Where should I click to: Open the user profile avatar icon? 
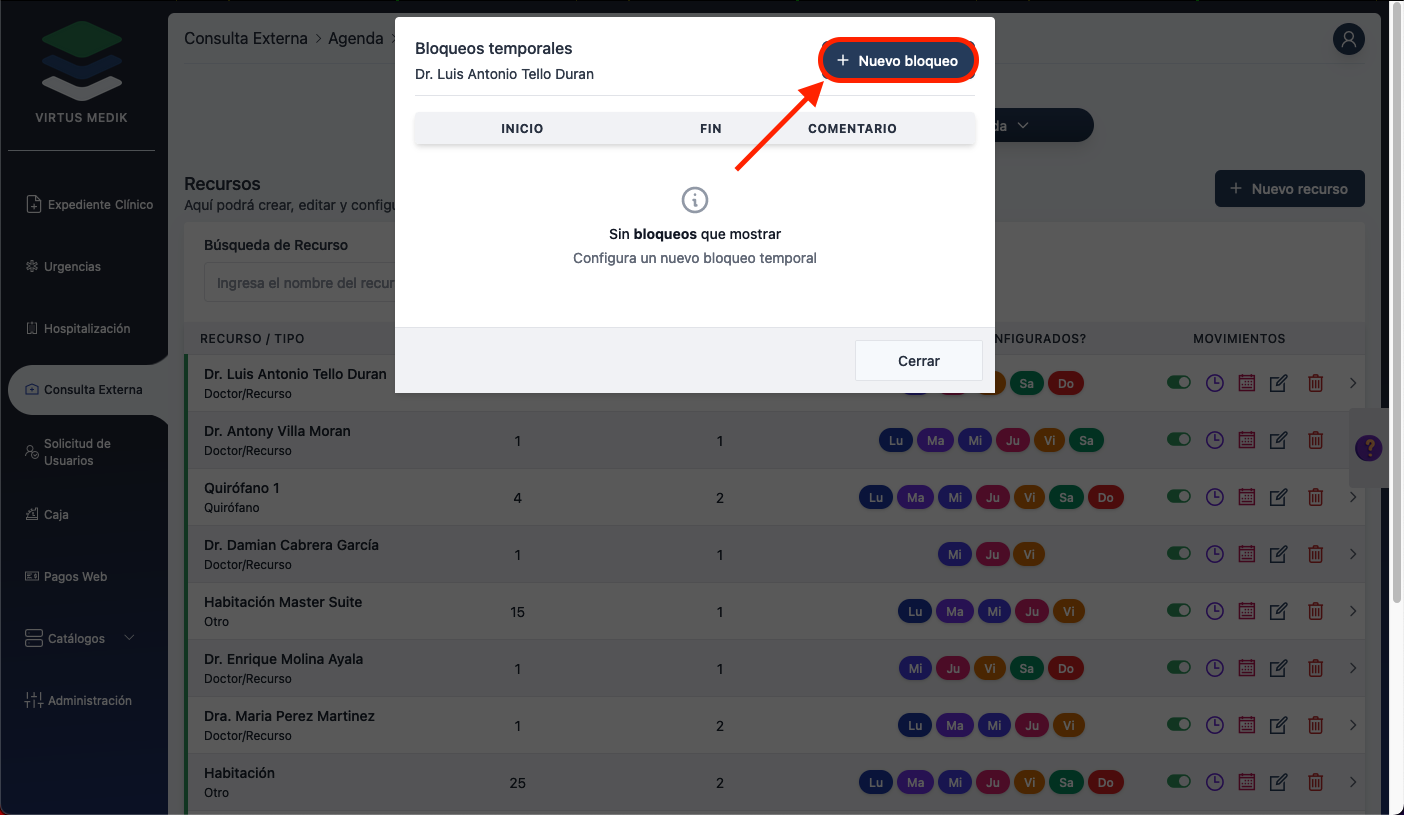[1349, 39]
